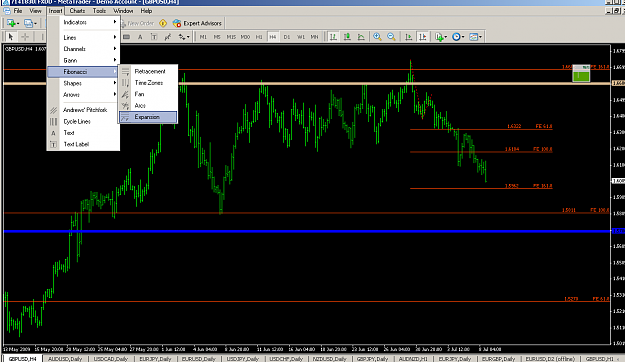
Task: Switch to AUDUSD,Daily chart tab
Action: 65,359
